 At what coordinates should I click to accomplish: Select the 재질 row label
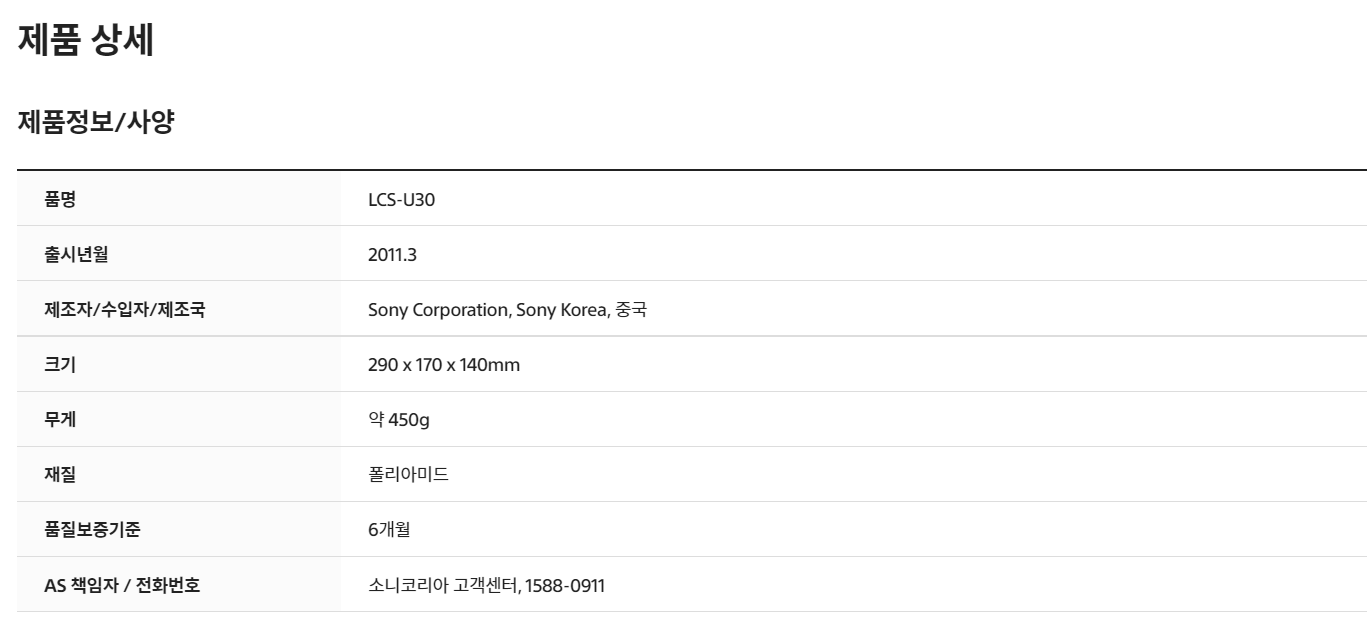[x=60, y=474]
